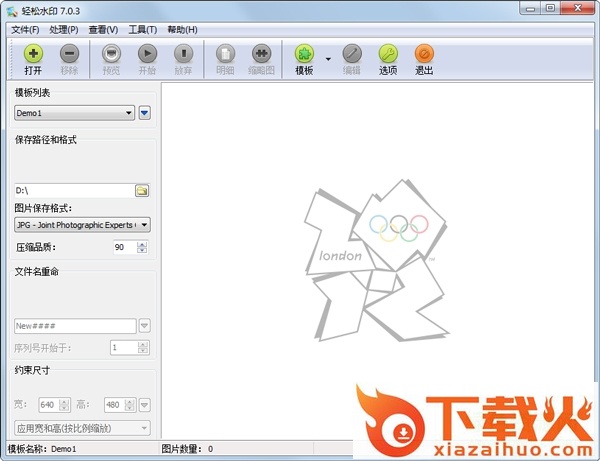Click the D:\ save path input field

[x=73, y=190]
